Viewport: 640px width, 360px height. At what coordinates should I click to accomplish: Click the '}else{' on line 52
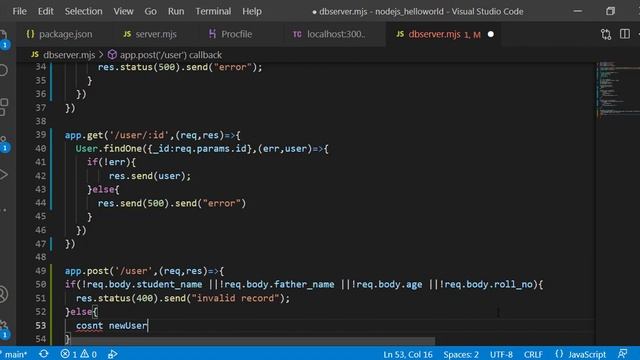pos(81,312)
